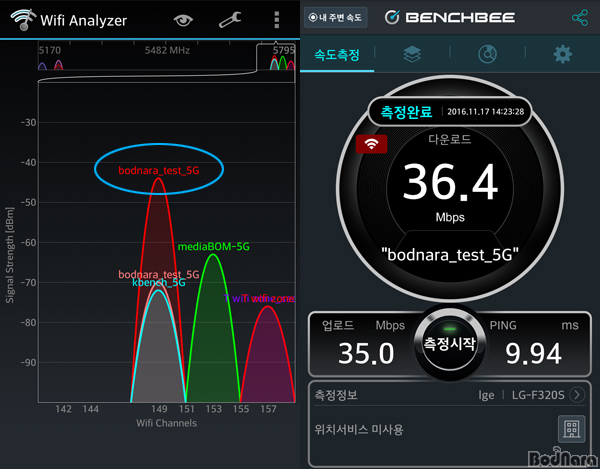
Task: Open the Benchbee gear settings tab
Action: pyautogui.click(x=562, y=54)
